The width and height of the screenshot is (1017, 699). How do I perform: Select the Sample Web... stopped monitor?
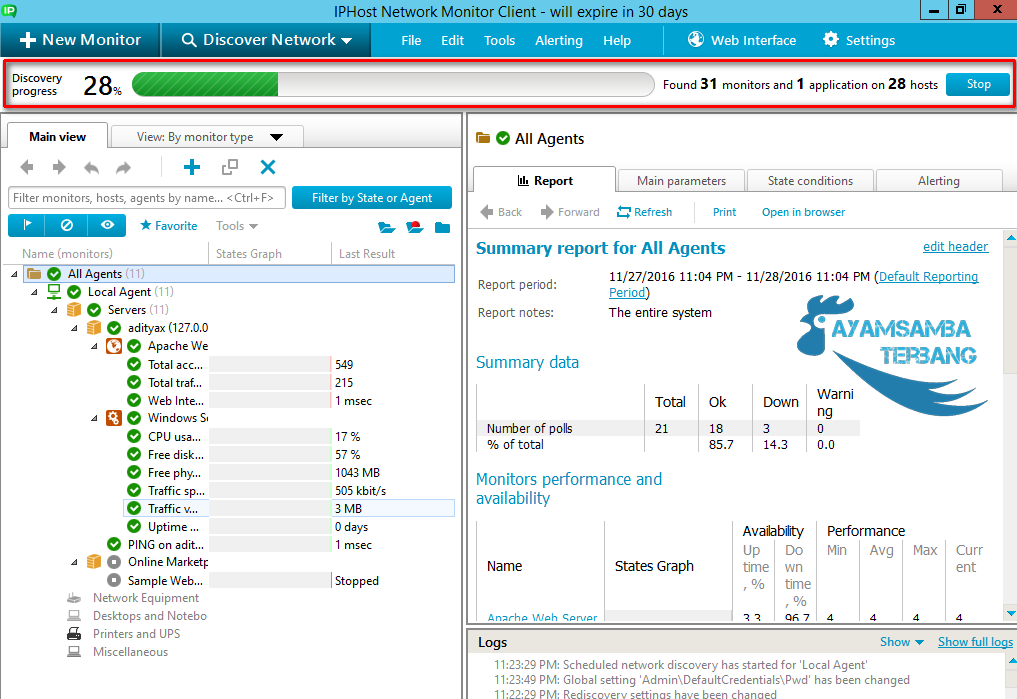click(165, 580)
